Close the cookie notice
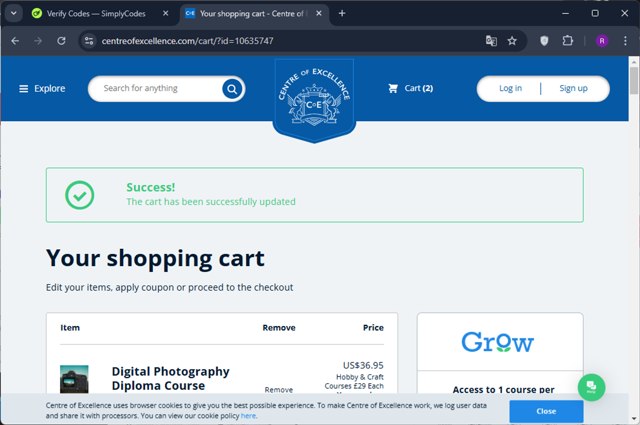This screenshot has width=640, height=425. pyautogui.click(x=546, y=411)
